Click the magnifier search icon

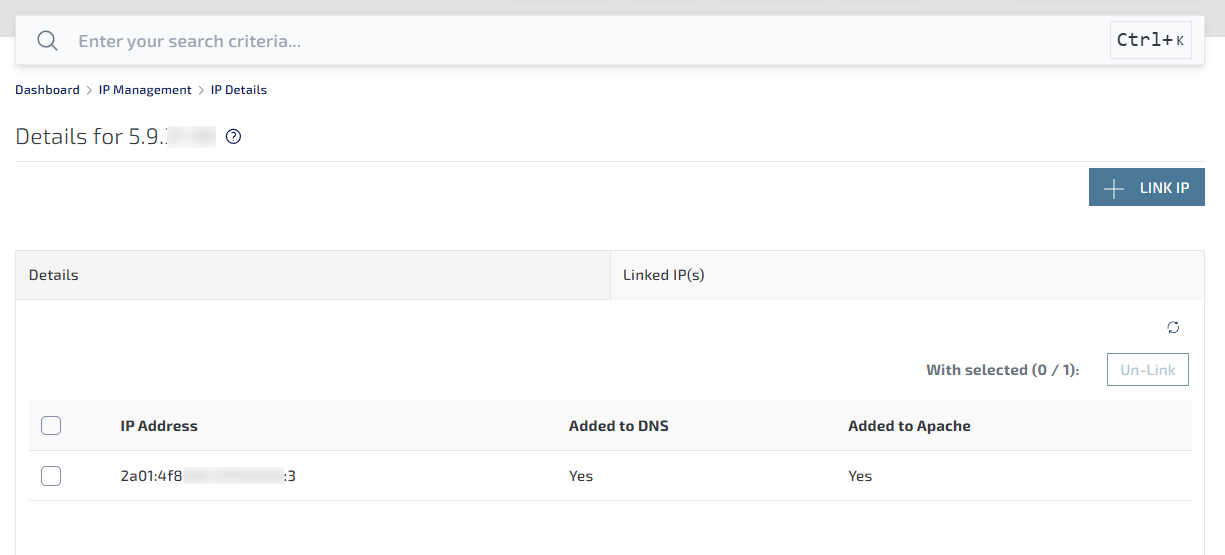(x=47, y=41)
